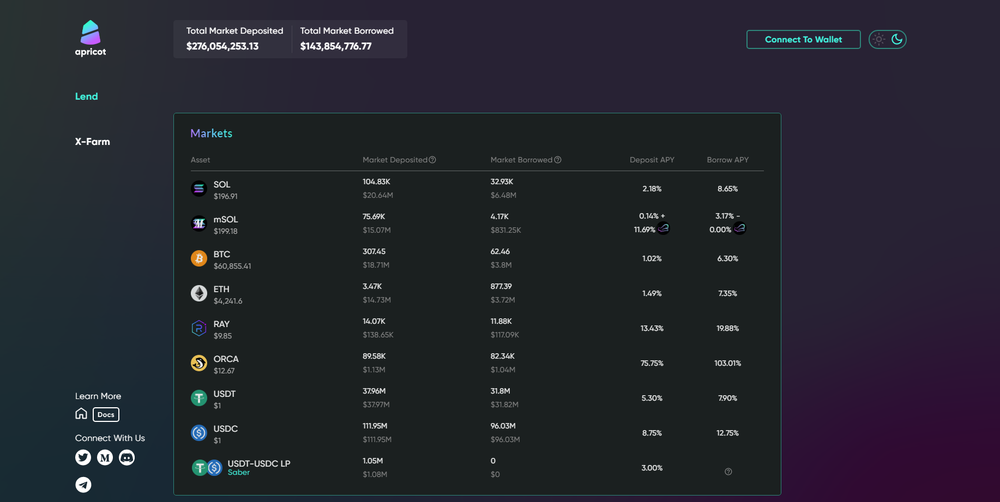Click the apricot logo
The width and height of the screenshot is (1000, 502).
coord(91,38)
